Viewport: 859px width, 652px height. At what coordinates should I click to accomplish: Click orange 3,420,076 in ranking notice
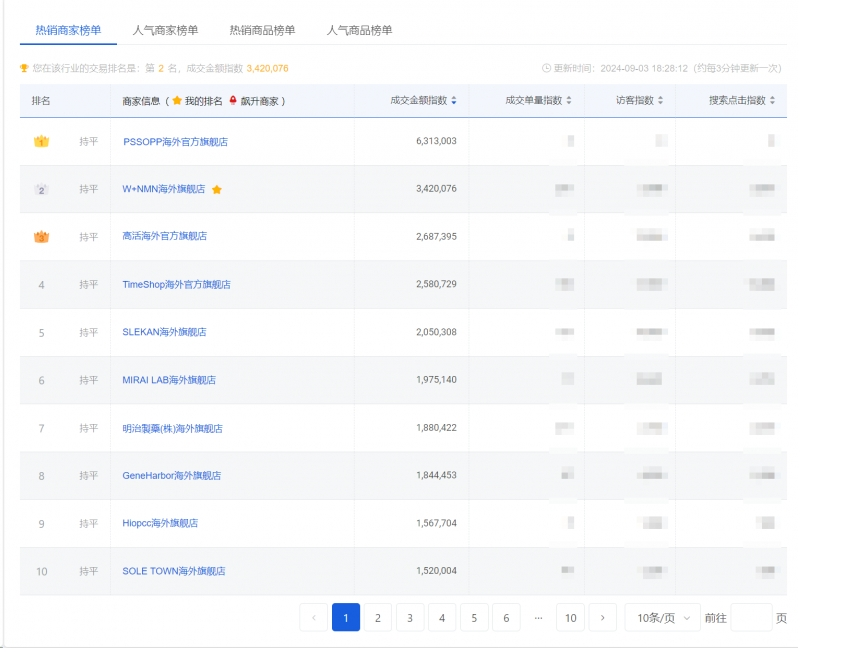(x=267, y=68)
